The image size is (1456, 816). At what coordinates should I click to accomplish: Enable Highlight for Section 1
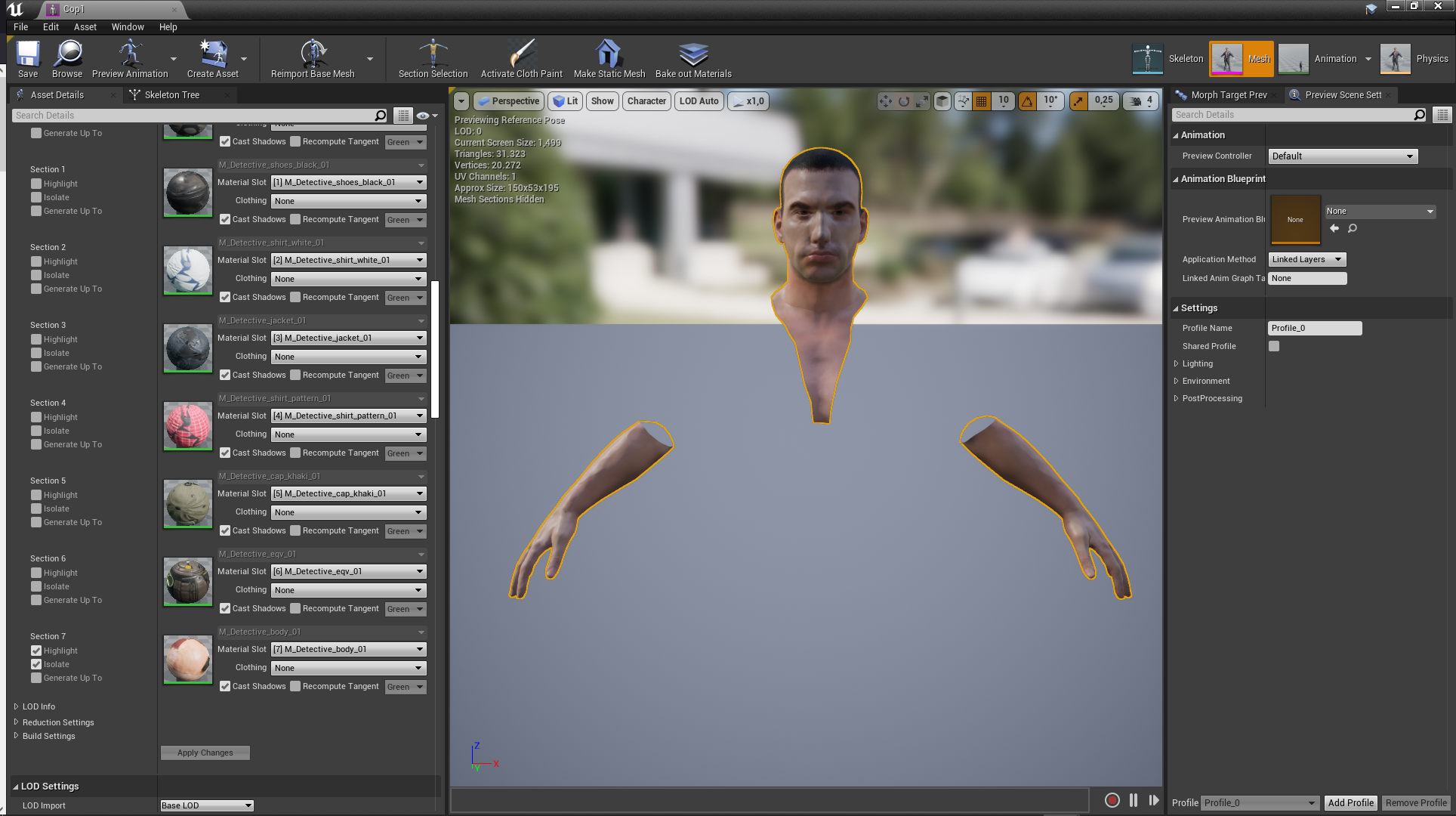point(36,184)
